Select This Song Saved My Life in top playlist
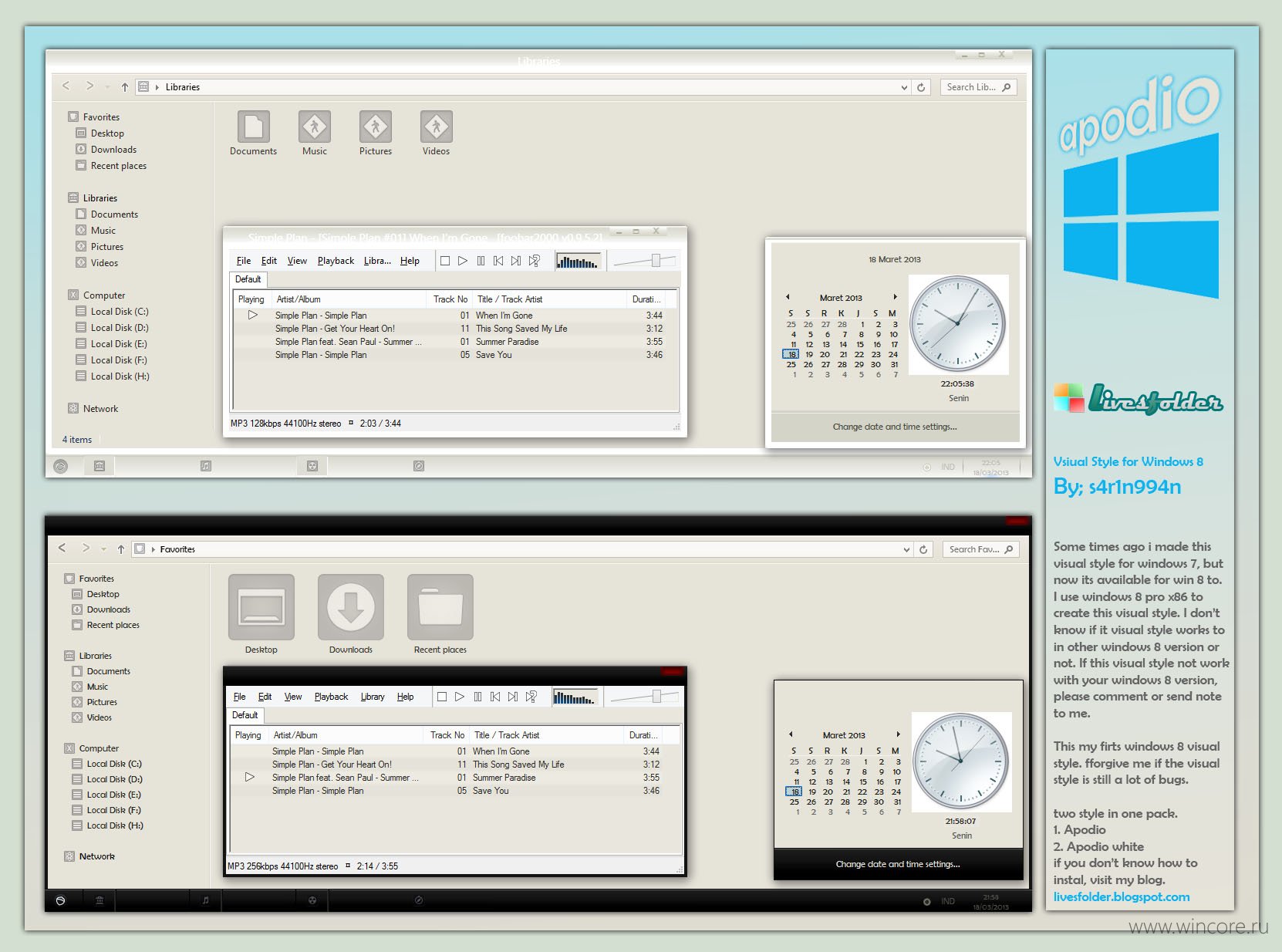Viewport: 1282px width, 952px height. (x=455, y=329)
